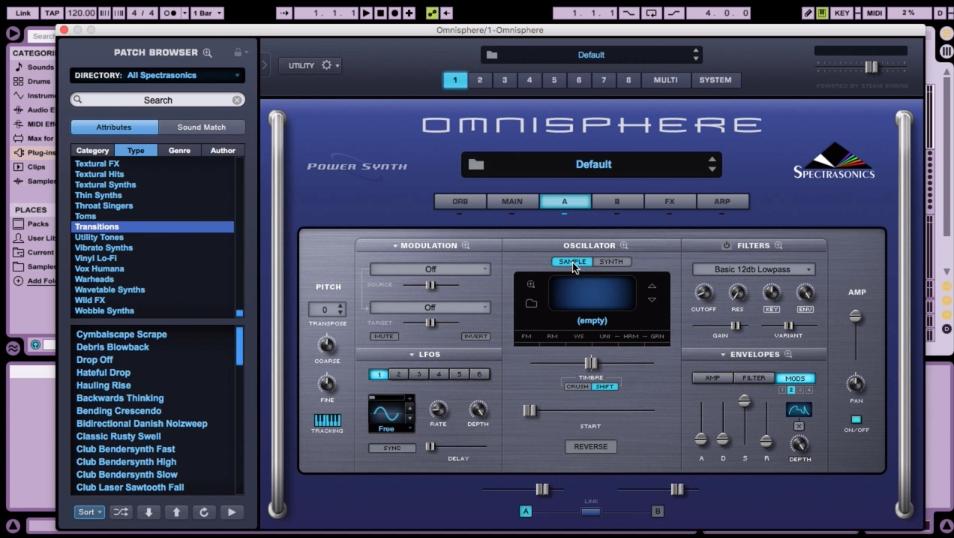The image size is (954, 538).
Task: Open soundsource browser folder icon
Action: point(531,303)
